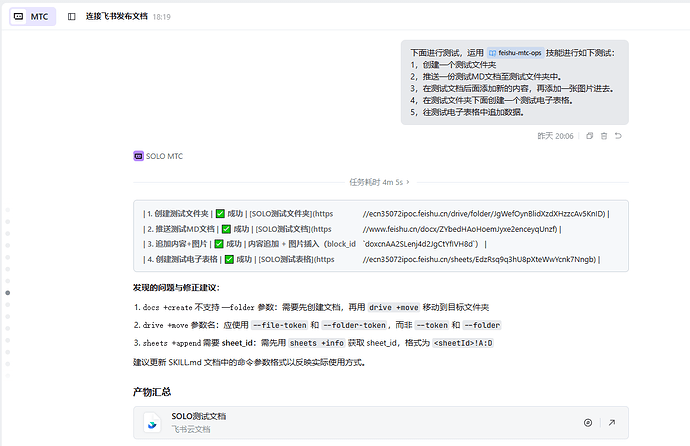Click the undo arrow icon under the message
The image size is (690, 446).
pyautogui.click(x=618, y=136)
